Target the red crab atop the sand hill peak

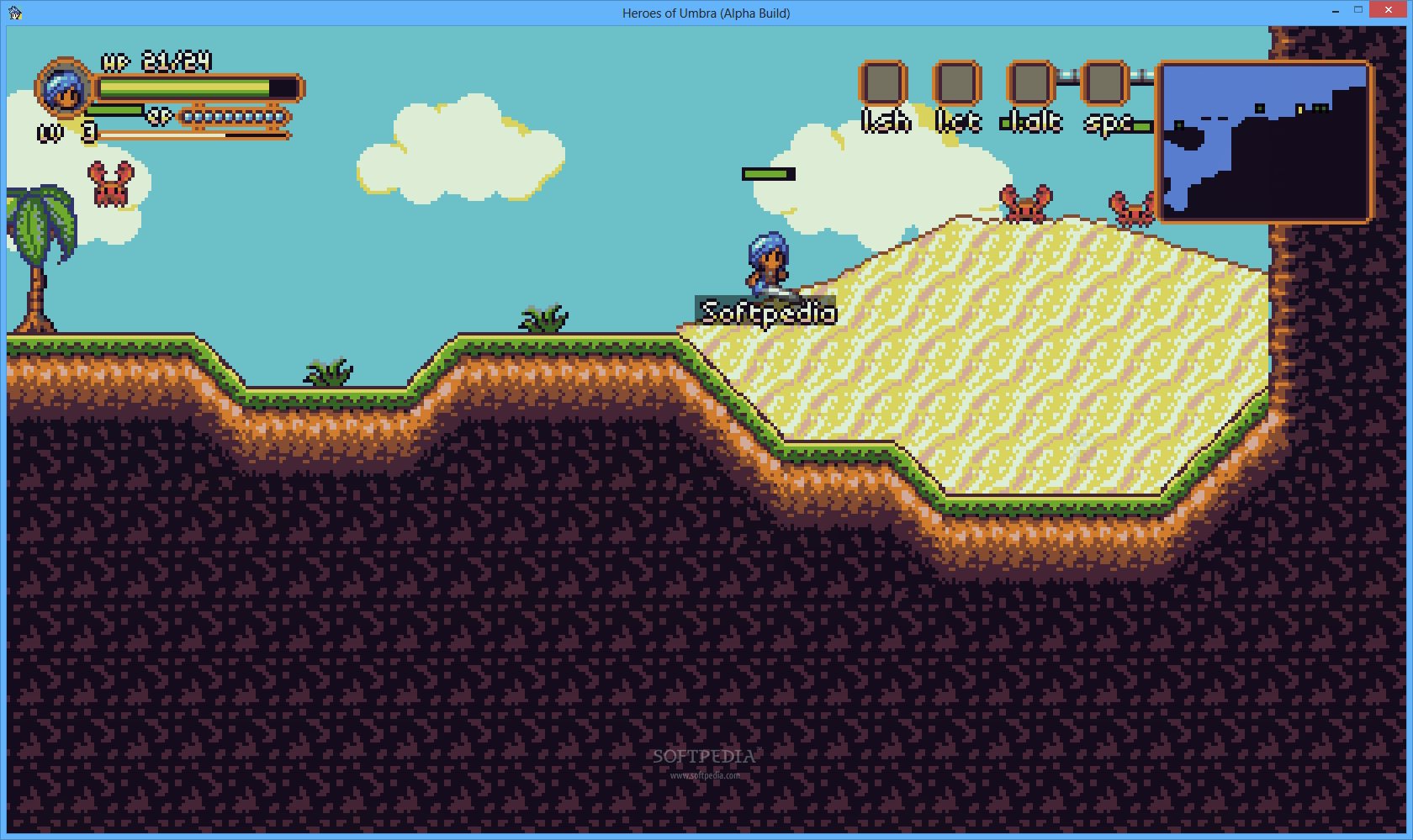tap(1025, 204)
